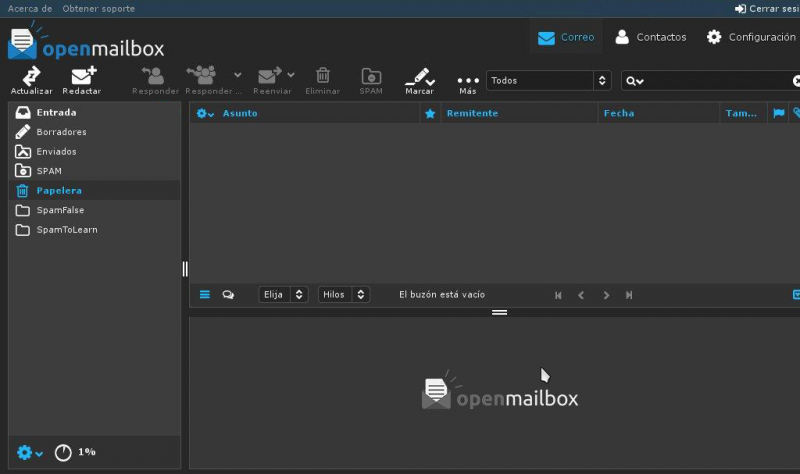Refresh mail with Actualizar button

31,80
